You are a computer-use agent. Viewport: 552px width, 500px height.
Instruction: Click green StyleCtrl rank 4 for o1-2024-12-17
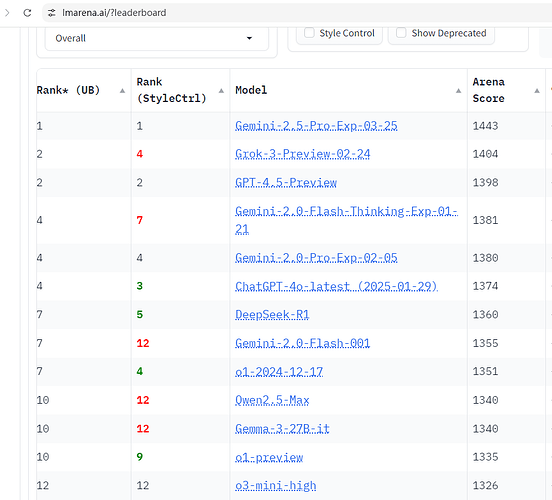pyautogui.click(x=140, y=371)
